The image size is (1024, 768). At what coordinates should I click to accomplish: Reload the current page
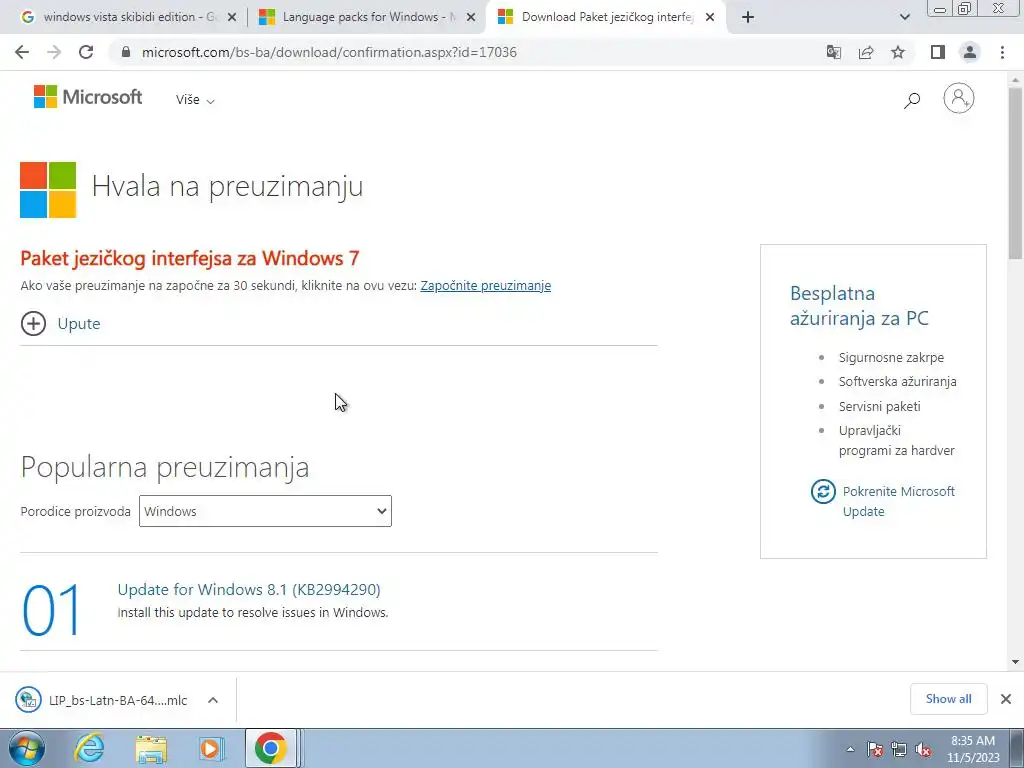(86, 52)
